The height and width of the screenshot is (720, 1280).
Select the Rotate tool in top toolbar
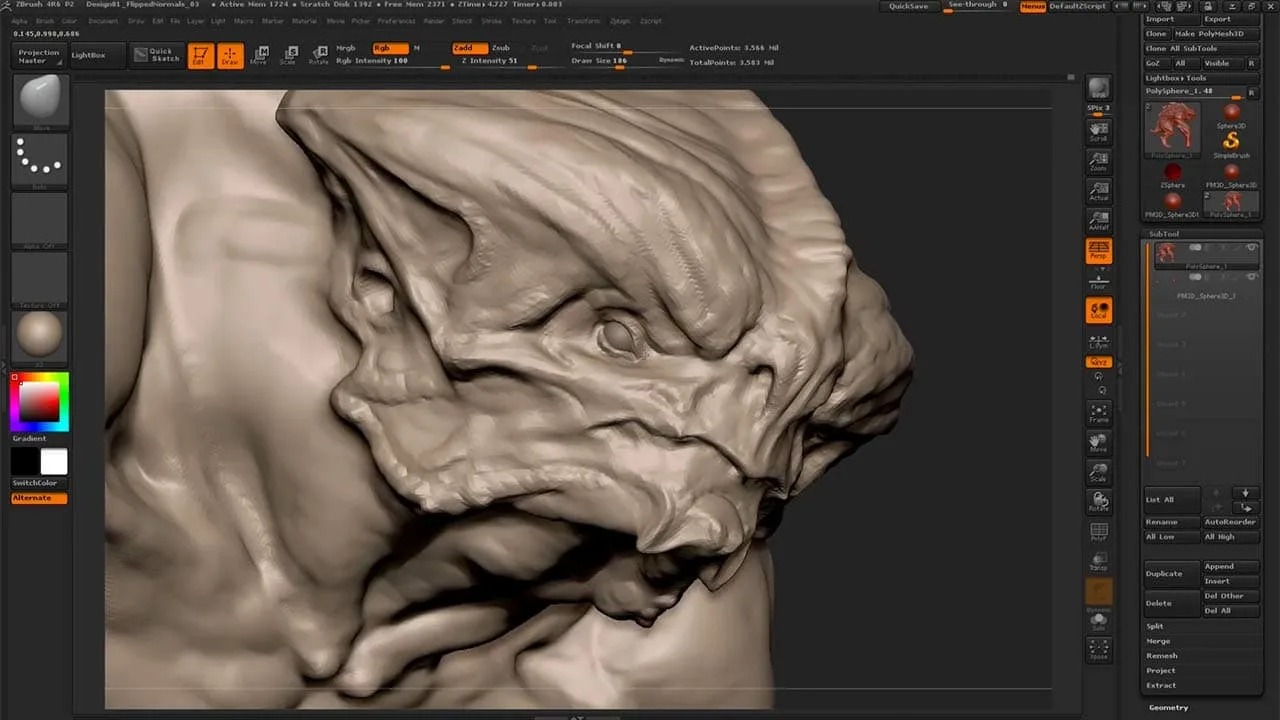[x=318, y=56]
